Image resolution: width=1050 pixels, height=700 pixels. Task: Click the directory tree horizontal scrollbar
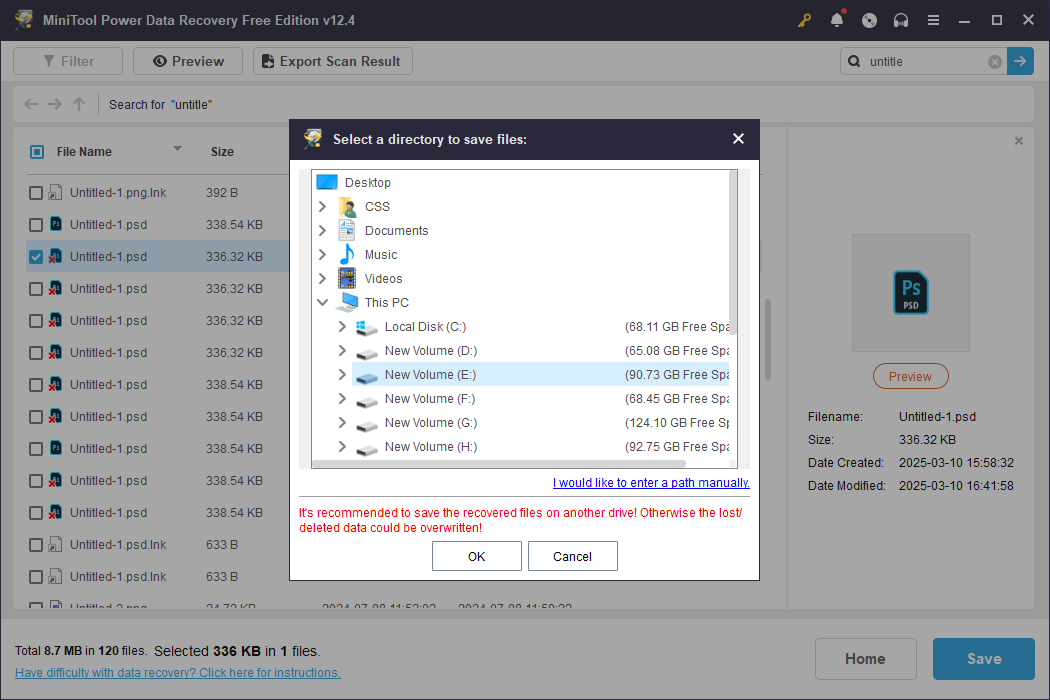(499, 464)
